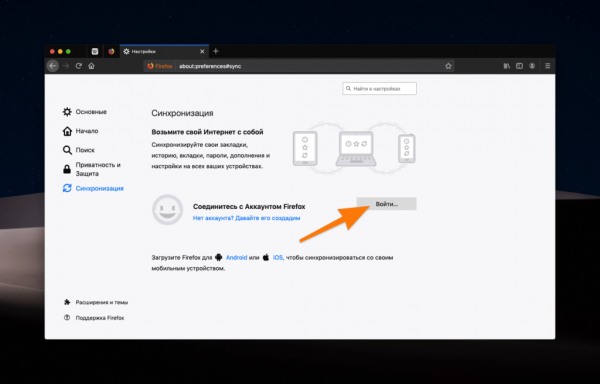Open Основные settings category
The height and width of the screenshot is (384, 600).
pyautogui.click(x=85, y=112)
